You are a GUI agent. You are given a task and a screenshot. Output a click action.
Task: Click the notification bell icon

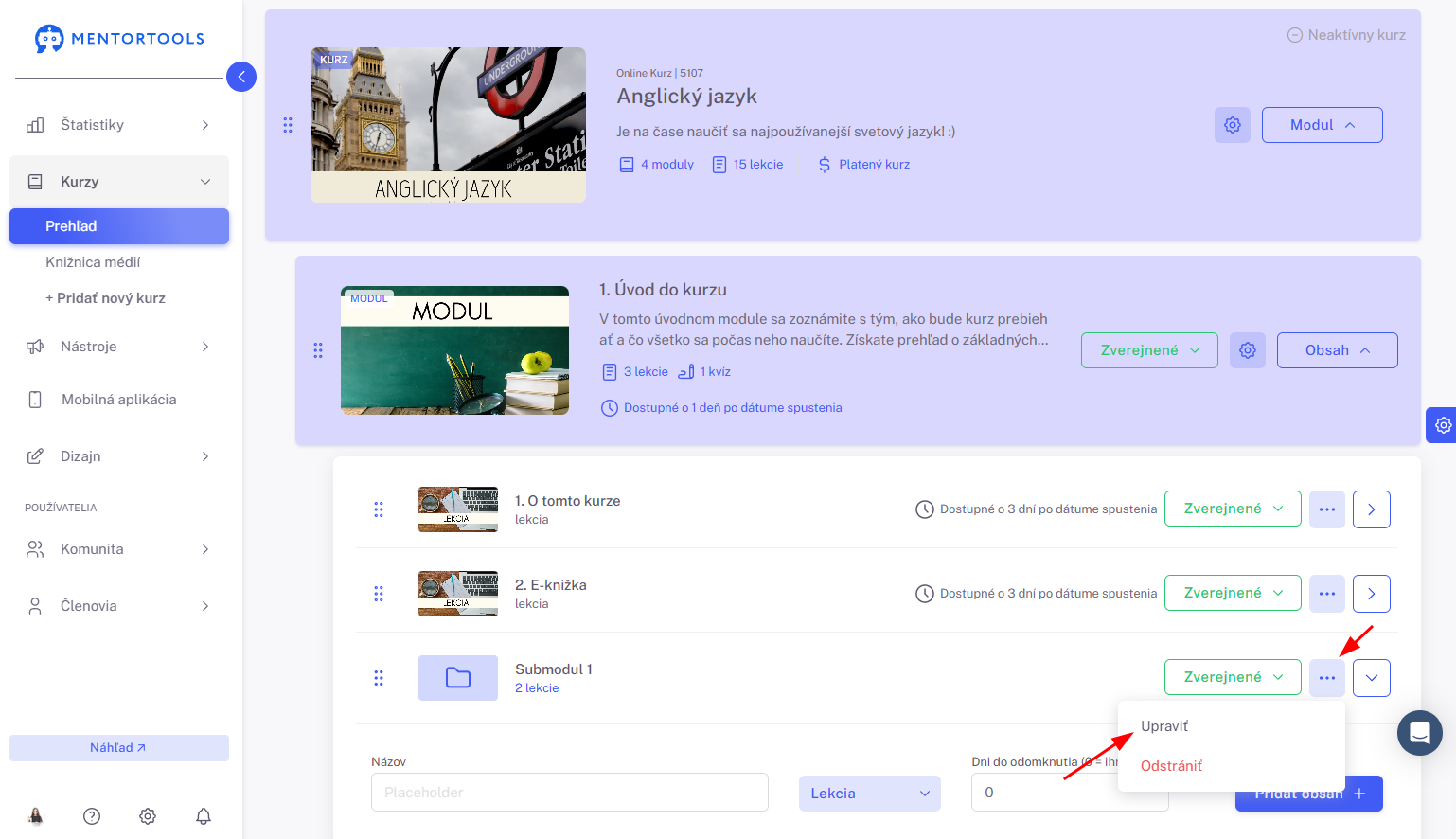tap(204, 816)
